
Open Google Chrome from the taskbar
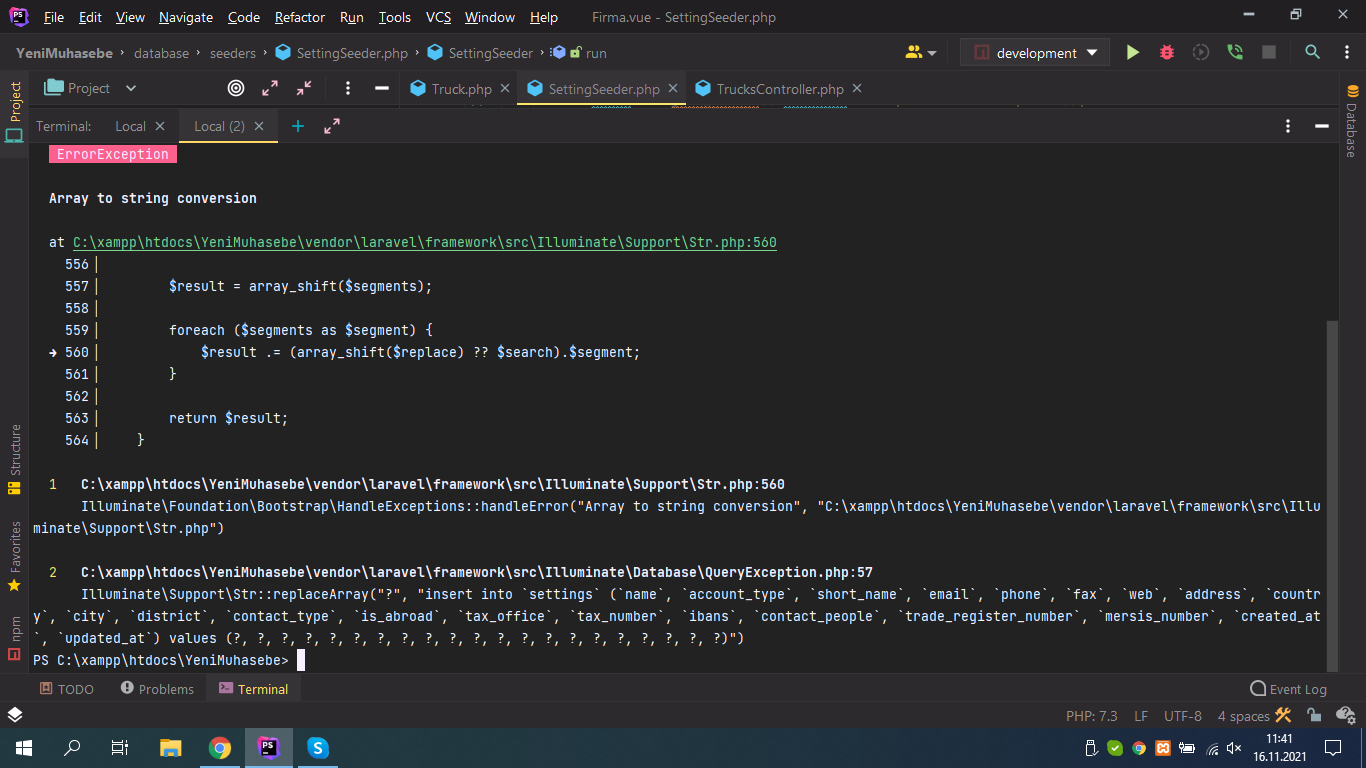coord(220,747)
